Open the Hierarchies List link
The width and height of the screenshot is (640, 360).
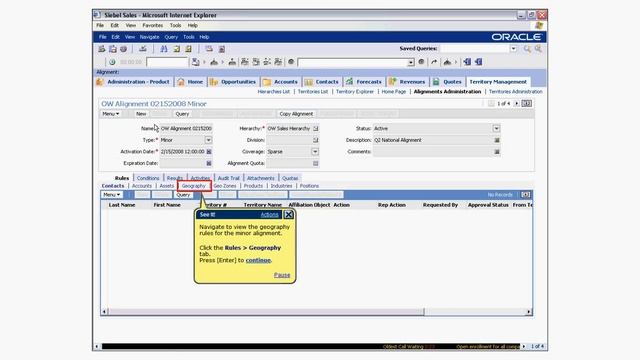click(273, 92)
